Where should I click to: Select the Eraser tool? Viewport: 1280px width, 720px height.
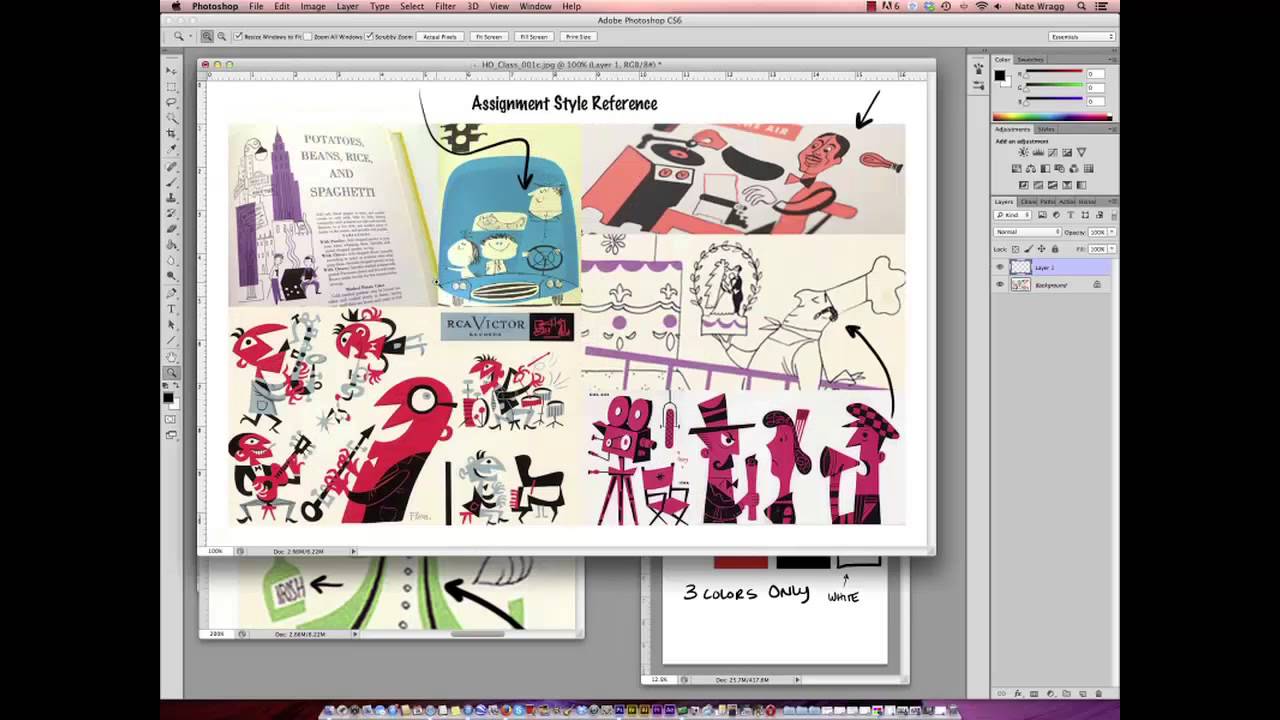click(171, 229)
